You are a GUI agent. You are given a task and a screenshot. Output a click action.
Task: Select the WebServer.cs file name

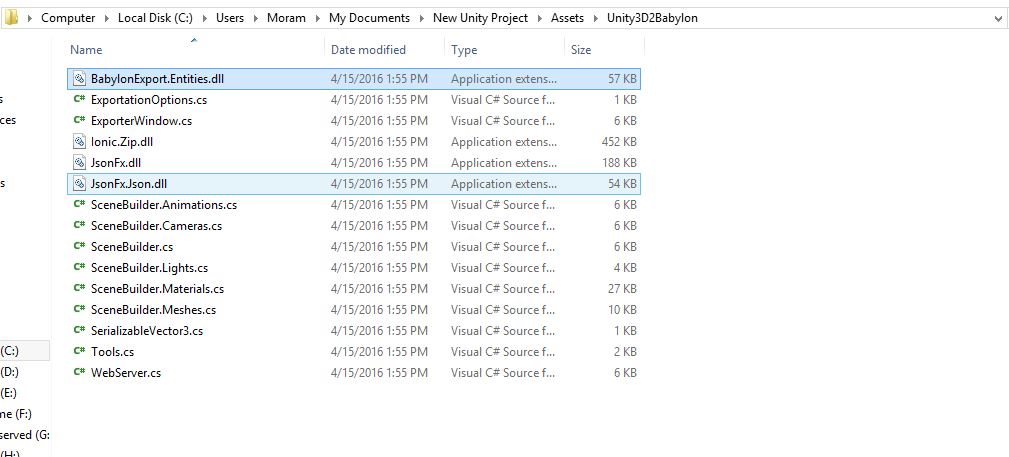click(126, 373)
